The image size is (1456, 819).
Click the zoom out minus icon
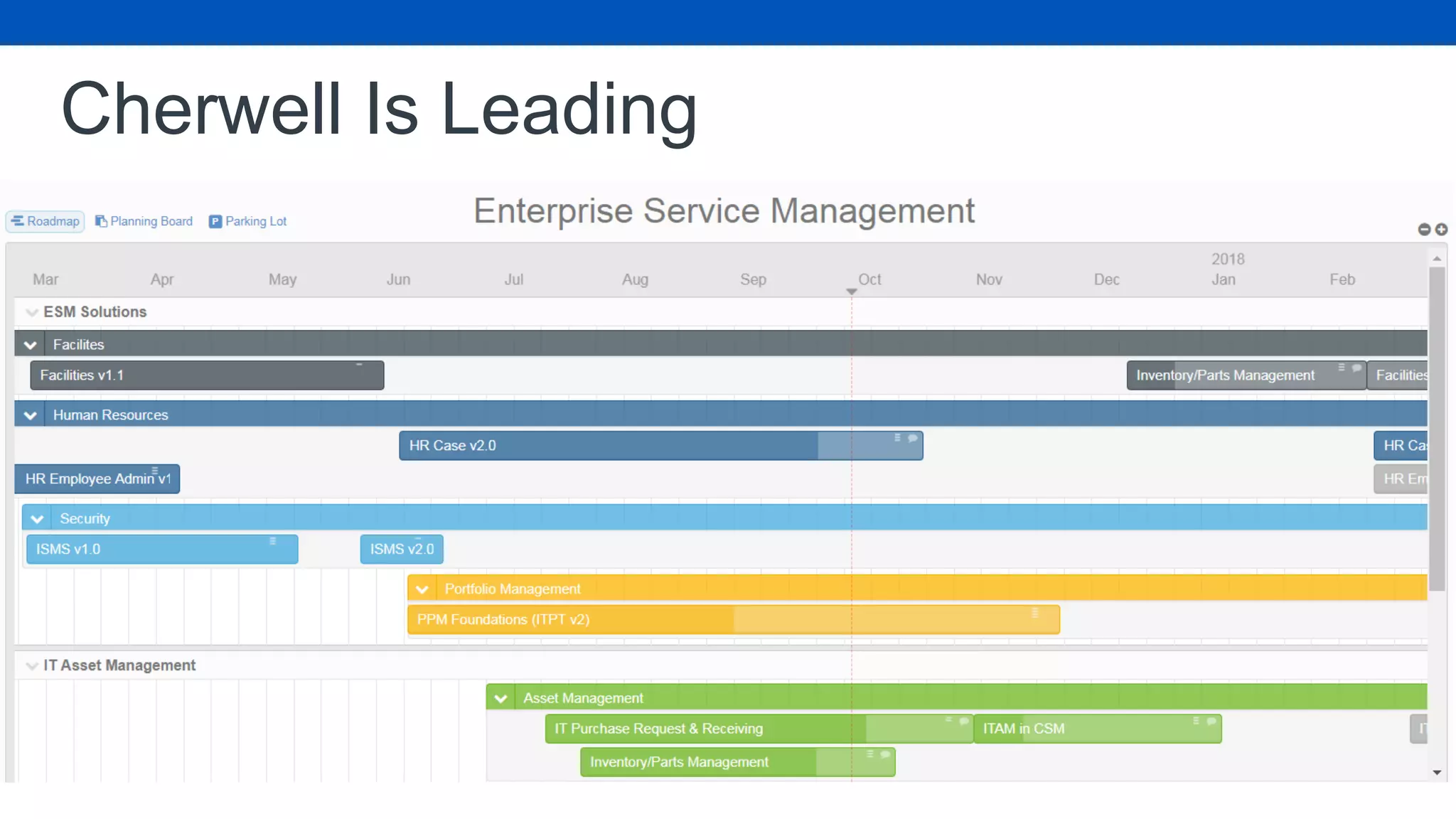point(1424,229)
